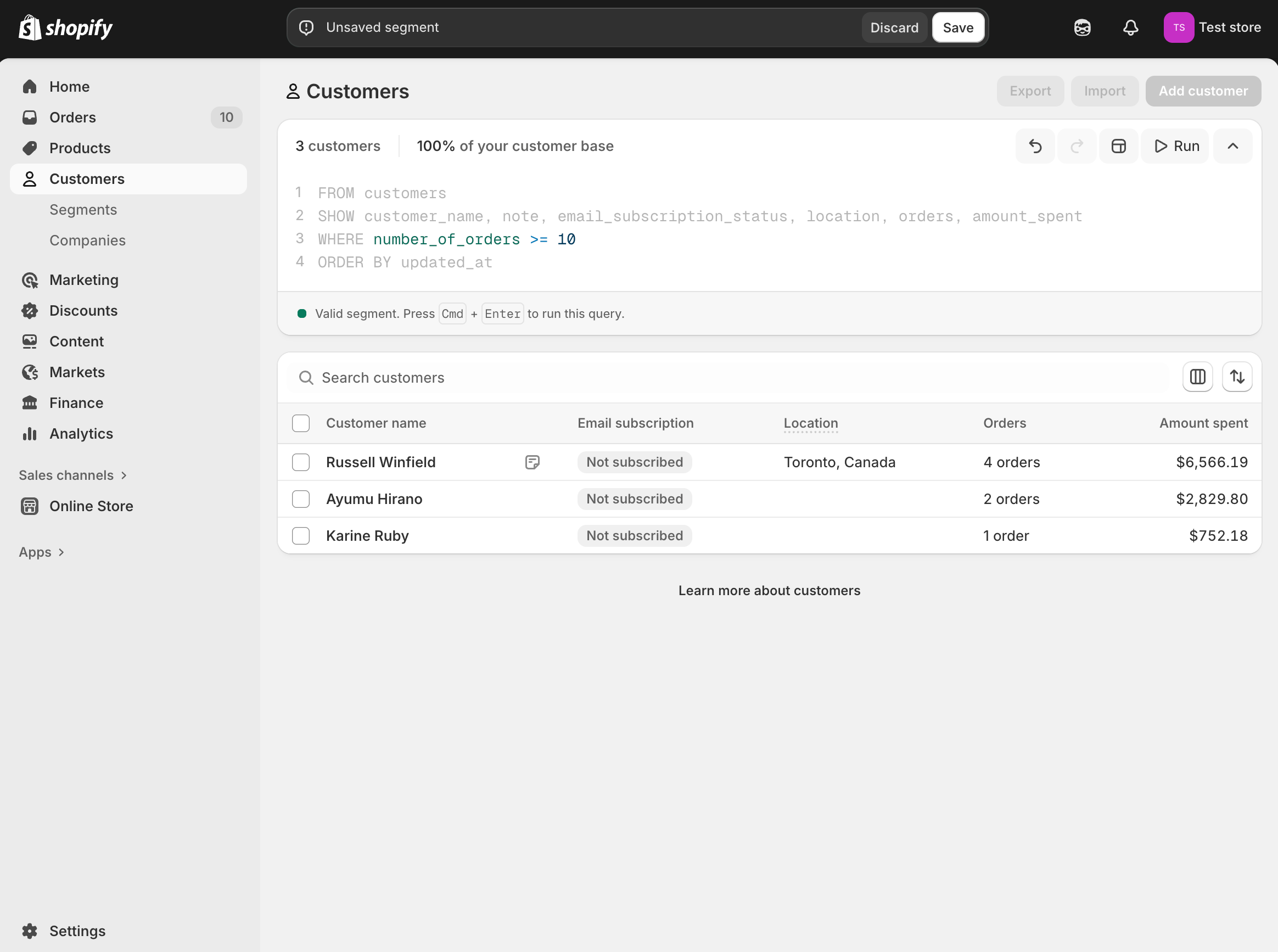This screenshot has height=952, width=1278.
Task: Discard the unsaved segment
Action: click(x=894, y=27)
